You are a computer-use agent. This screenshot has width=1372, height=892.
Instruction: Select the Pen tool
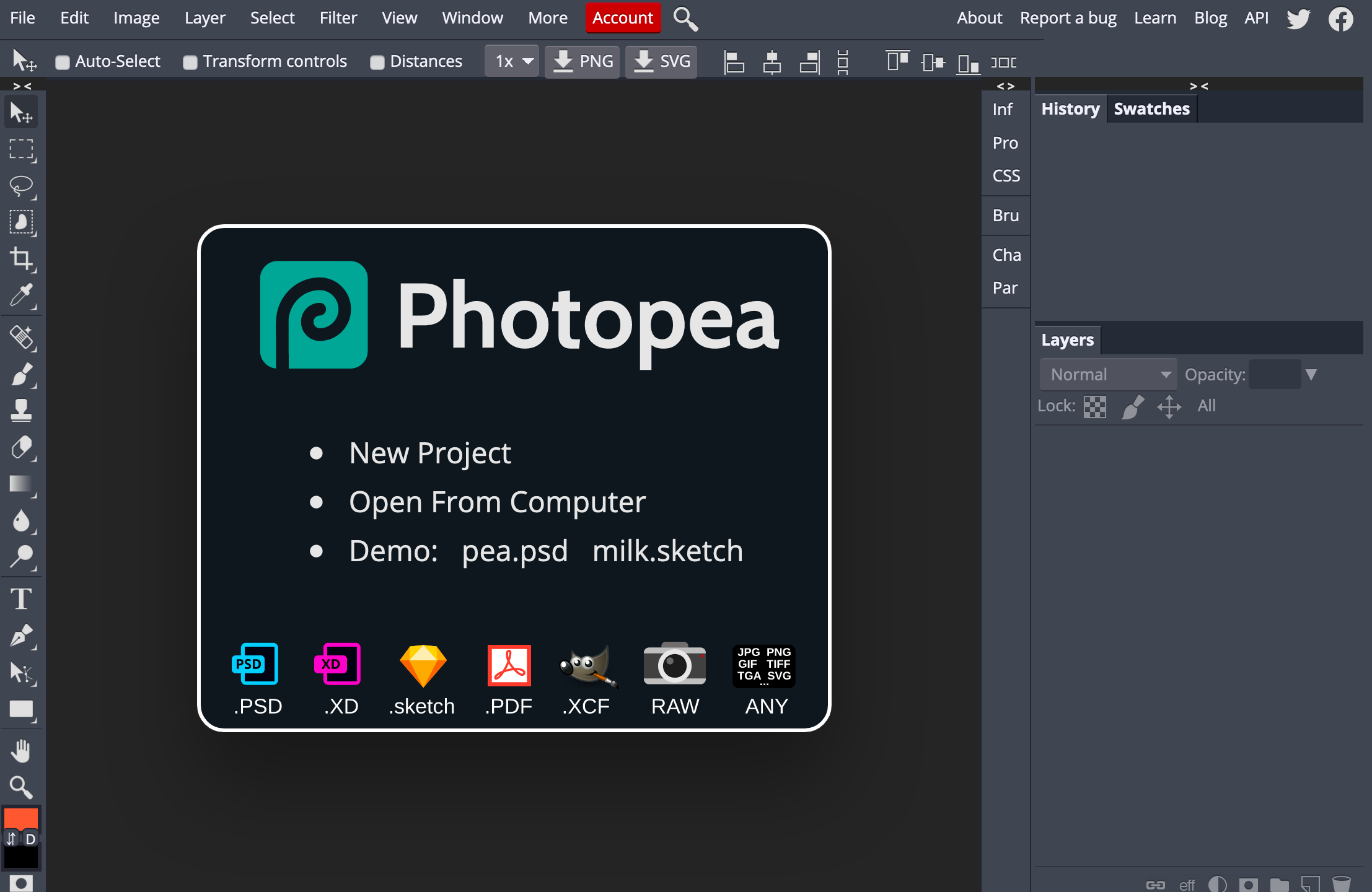pos(22,636)
